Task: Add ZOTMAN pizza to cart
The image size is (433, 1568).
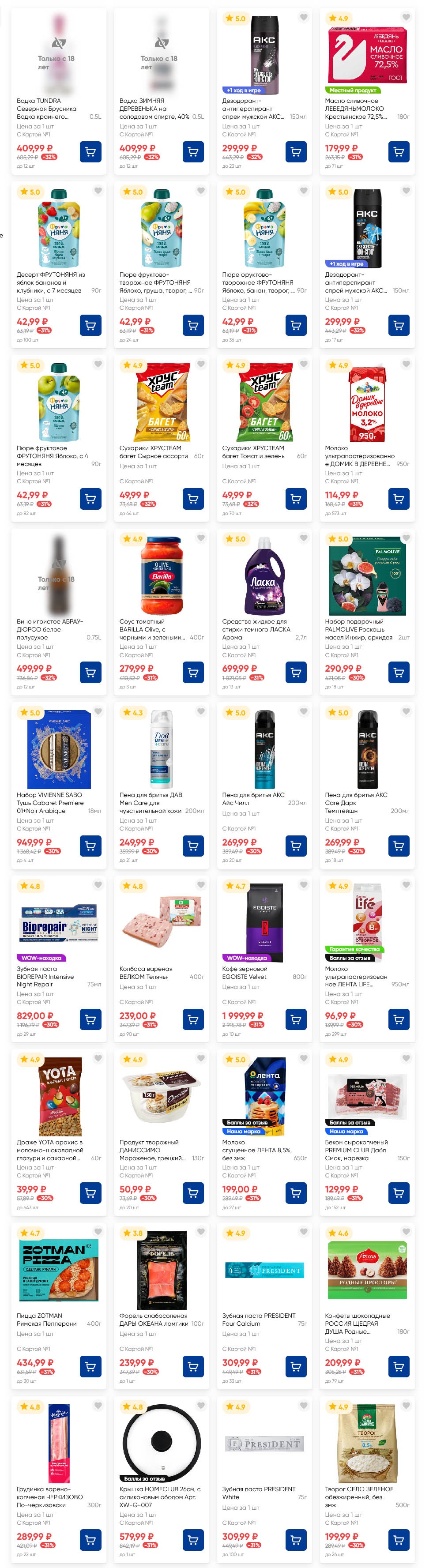Action: (x=91, y=1366)
